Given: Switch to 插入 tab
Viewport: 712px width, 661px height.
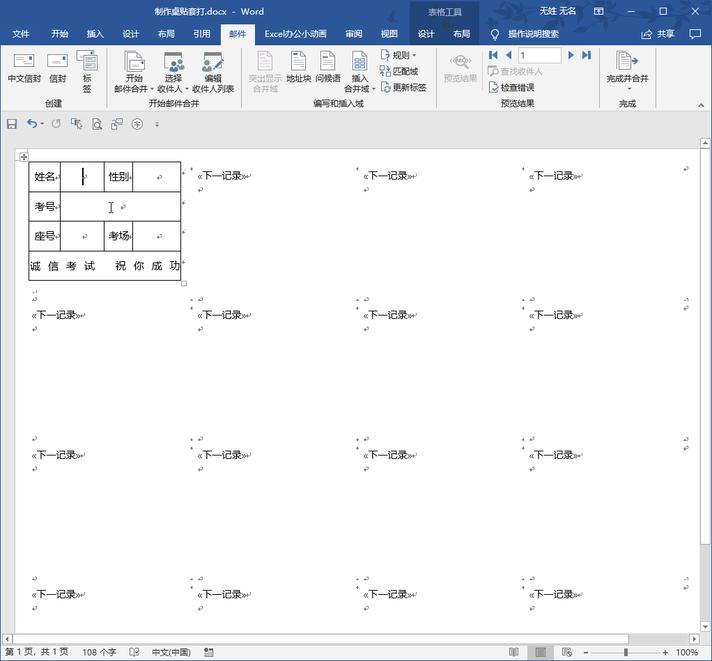Looking at the screenshot, I should tap(95, 34).
